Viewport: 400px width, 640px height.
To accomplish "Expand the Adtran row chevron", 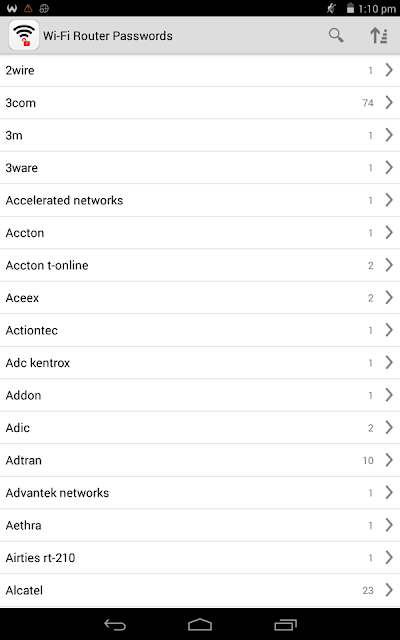I will pos(389,460).
